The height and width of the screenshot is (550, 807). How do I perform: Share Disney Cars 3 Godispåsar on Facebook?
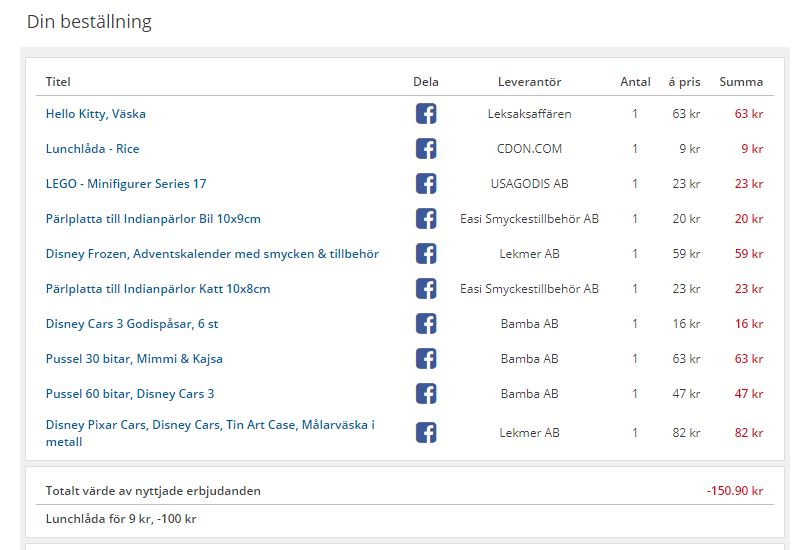pos(426,324)
